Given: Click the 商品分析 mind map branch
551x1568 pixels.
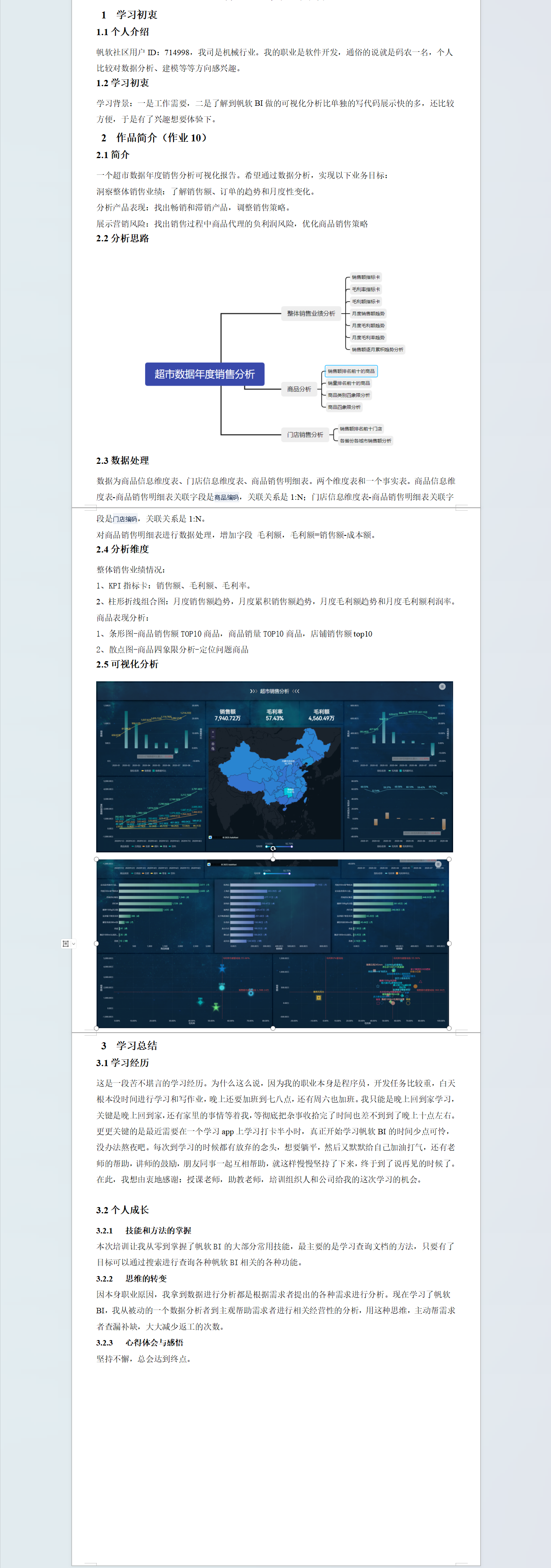Looking at the screenshot, I should [x=299, y=389].
